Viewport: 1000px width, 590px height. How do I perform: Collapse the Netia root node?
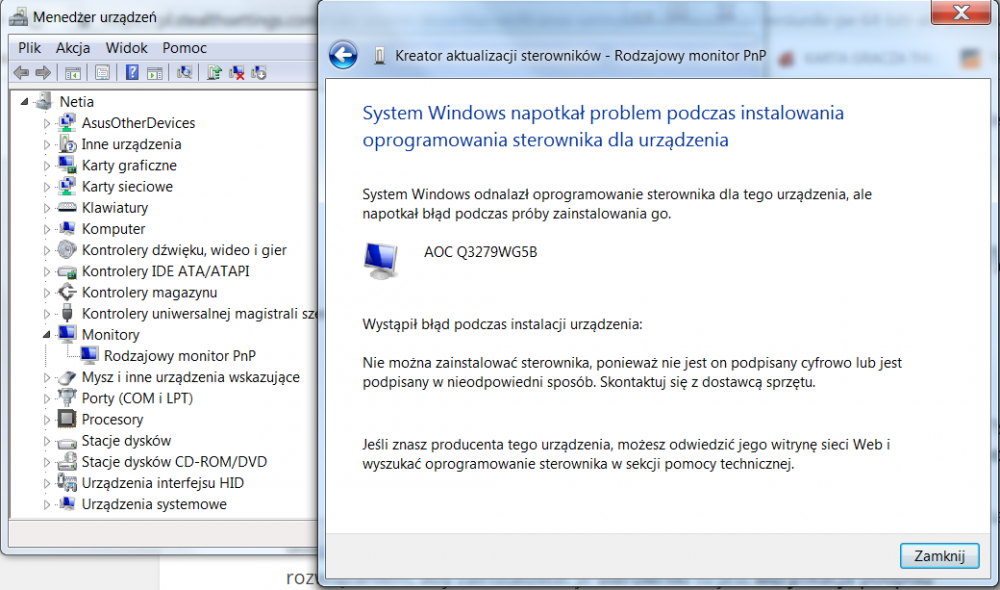point(25,102)
